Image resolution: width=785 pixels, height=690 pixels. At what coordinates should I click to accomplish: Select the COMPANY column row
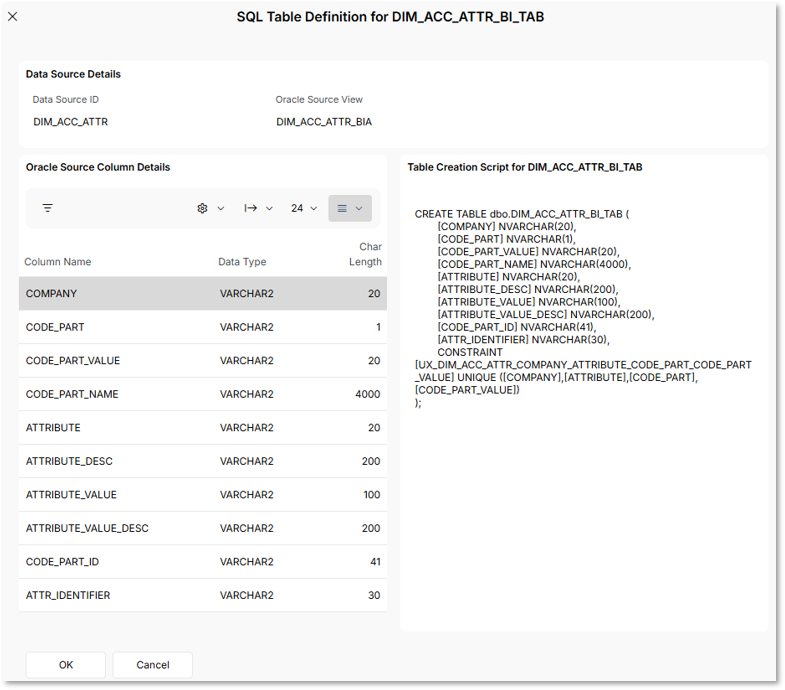(203, 293)
